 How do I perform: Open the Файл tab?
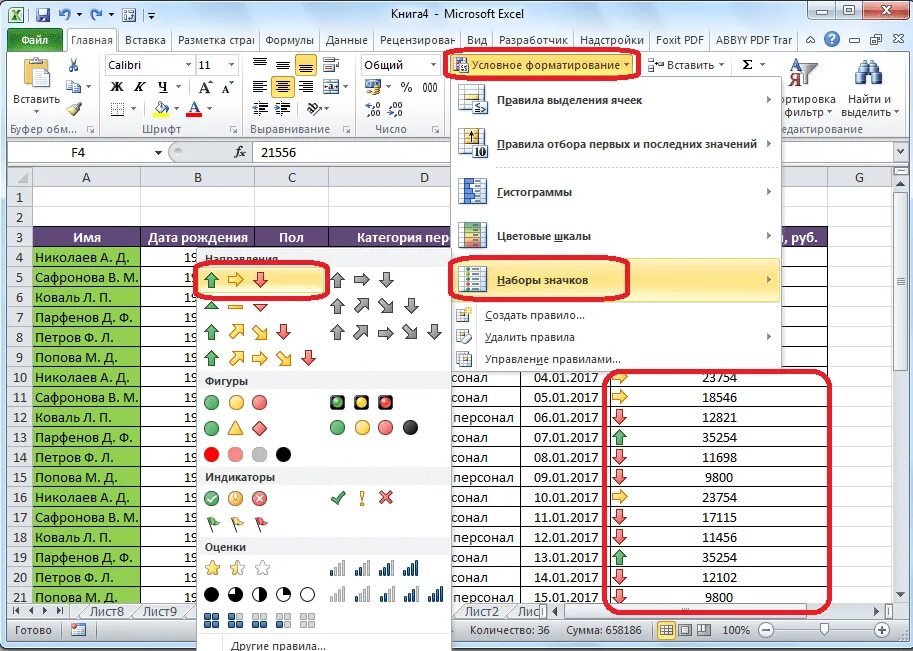34,40
